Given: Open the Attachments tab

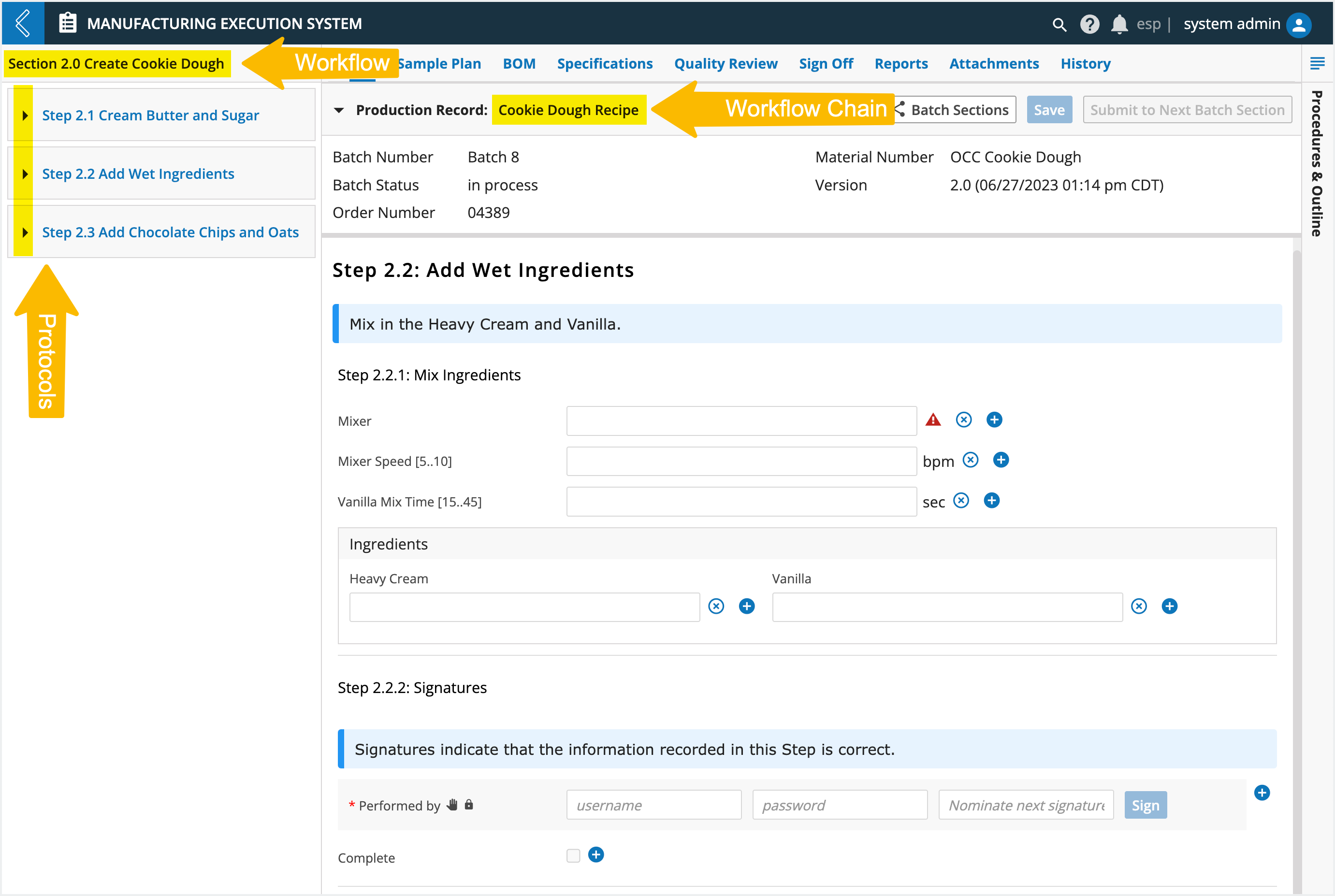Looking at the screenshot, I should click(994, 63).
